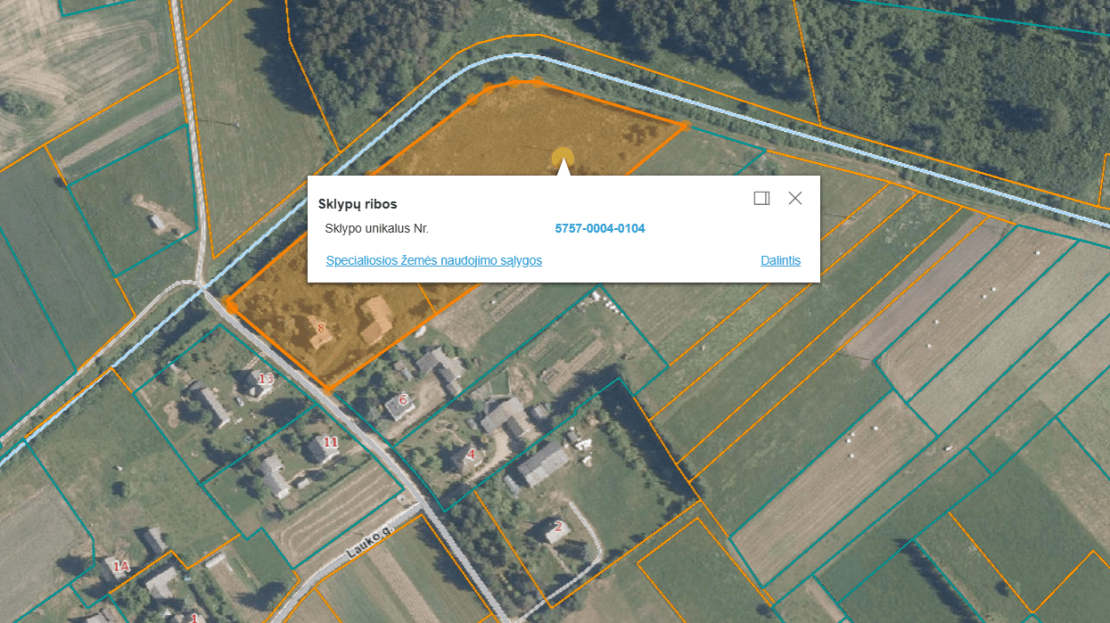Close the Sklypų ribos popup
The width and height of the screenshot is (1110, 623).
(795, 198)
